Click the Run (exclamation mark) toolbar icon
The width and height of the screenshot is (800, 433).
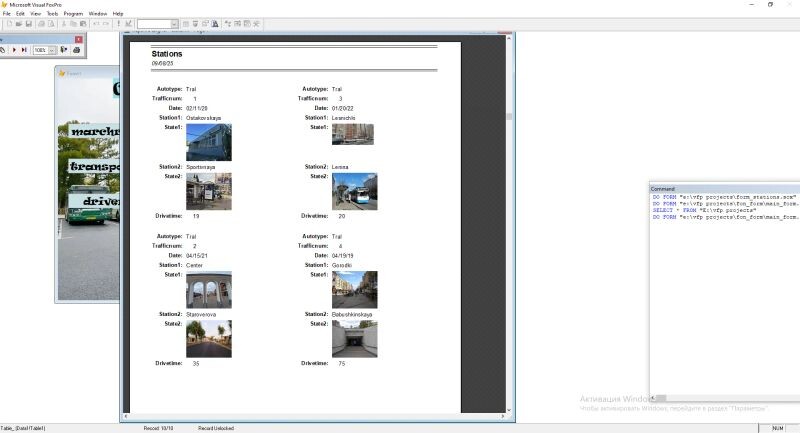pyautogui.click(x=119, y=23)
